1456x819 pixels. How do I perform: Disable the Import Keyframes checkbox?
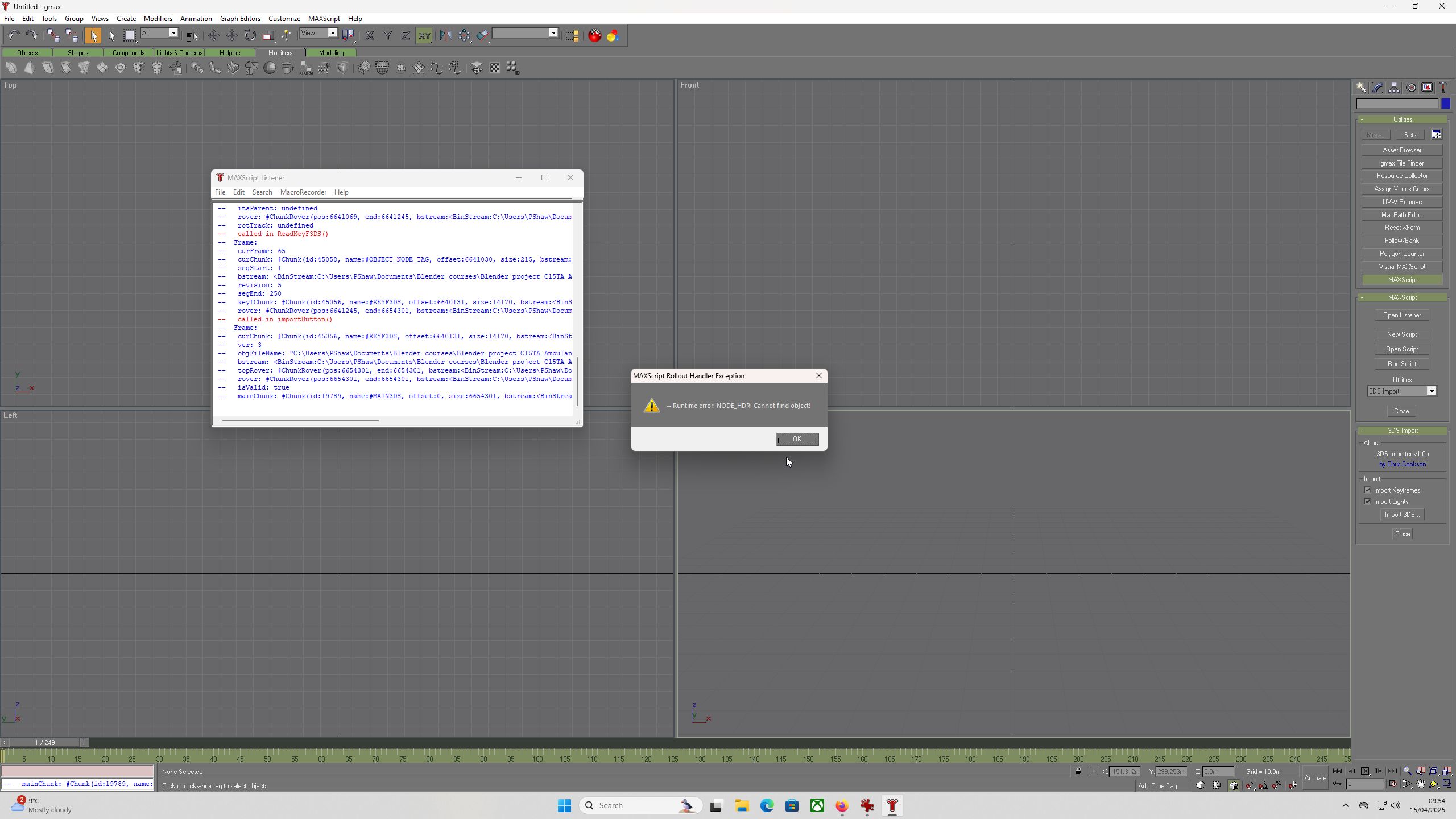click(x=1368, y=490)
